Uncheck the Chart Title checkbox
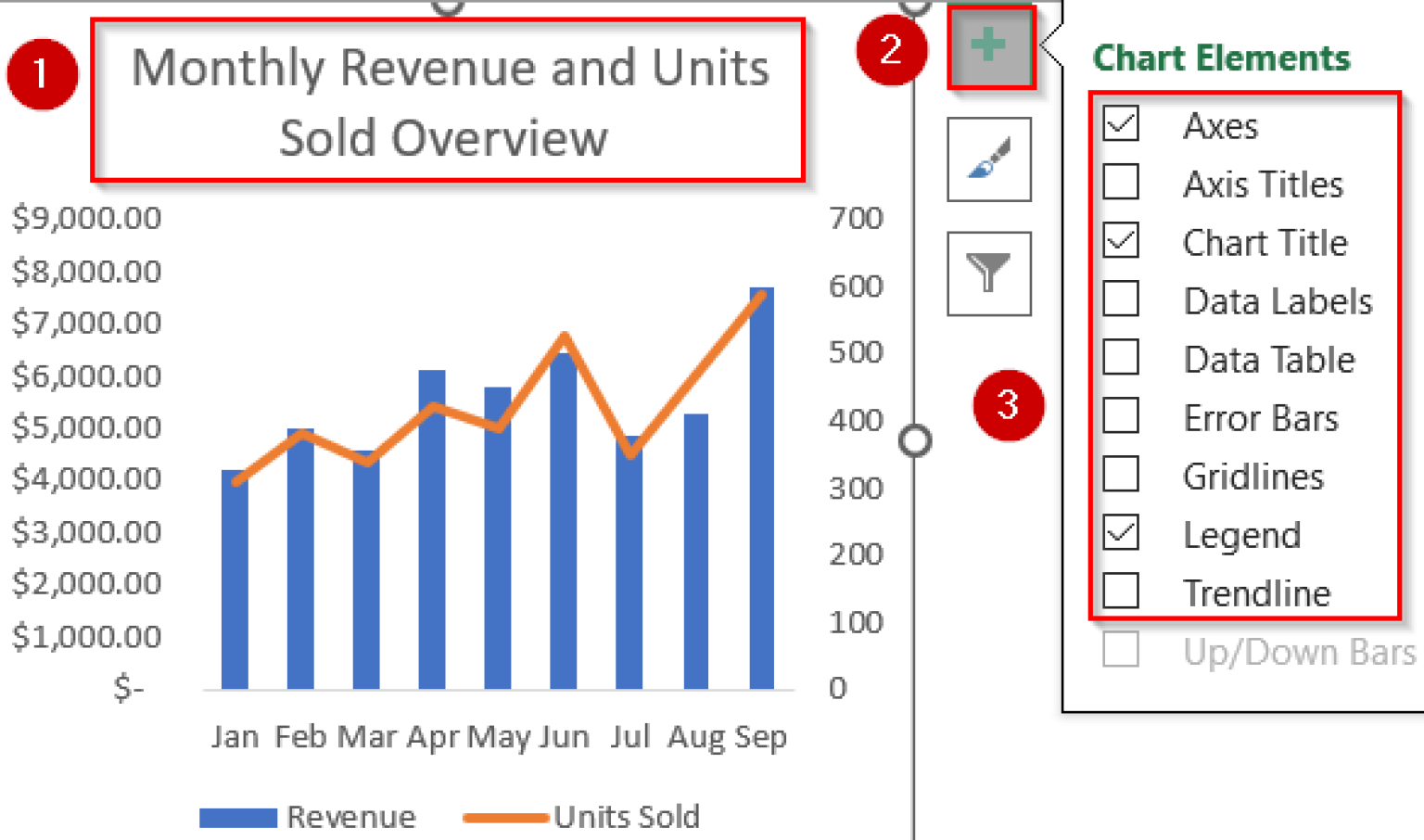 [1122, 242]
